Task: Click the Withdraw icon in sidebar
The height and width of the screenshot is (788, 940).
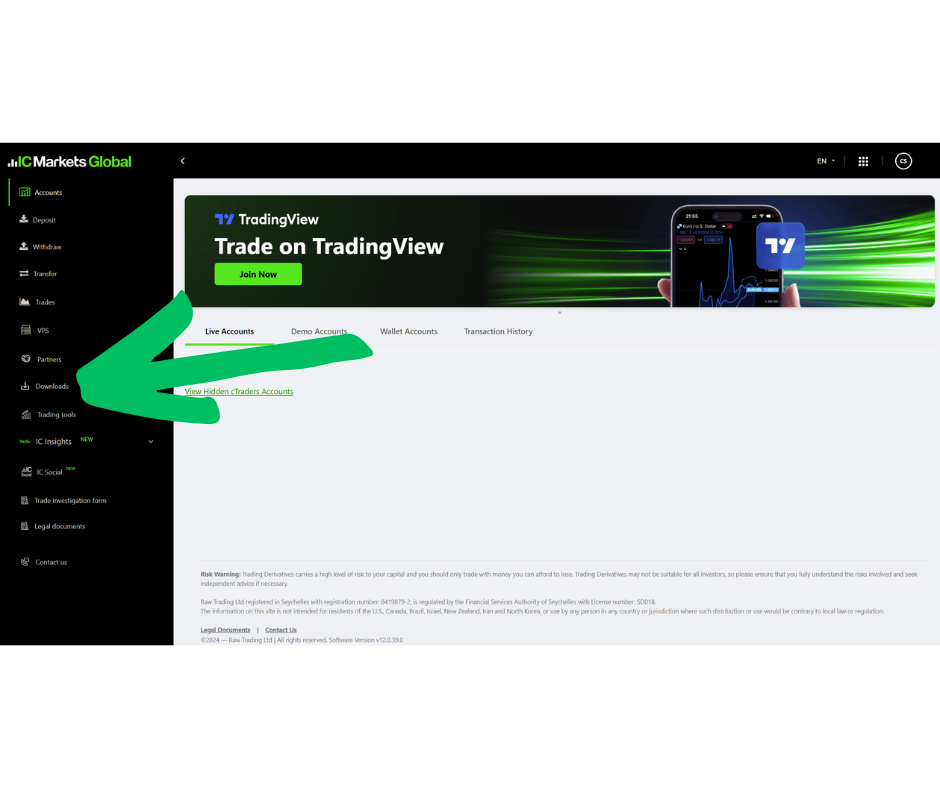Action: 24,246
